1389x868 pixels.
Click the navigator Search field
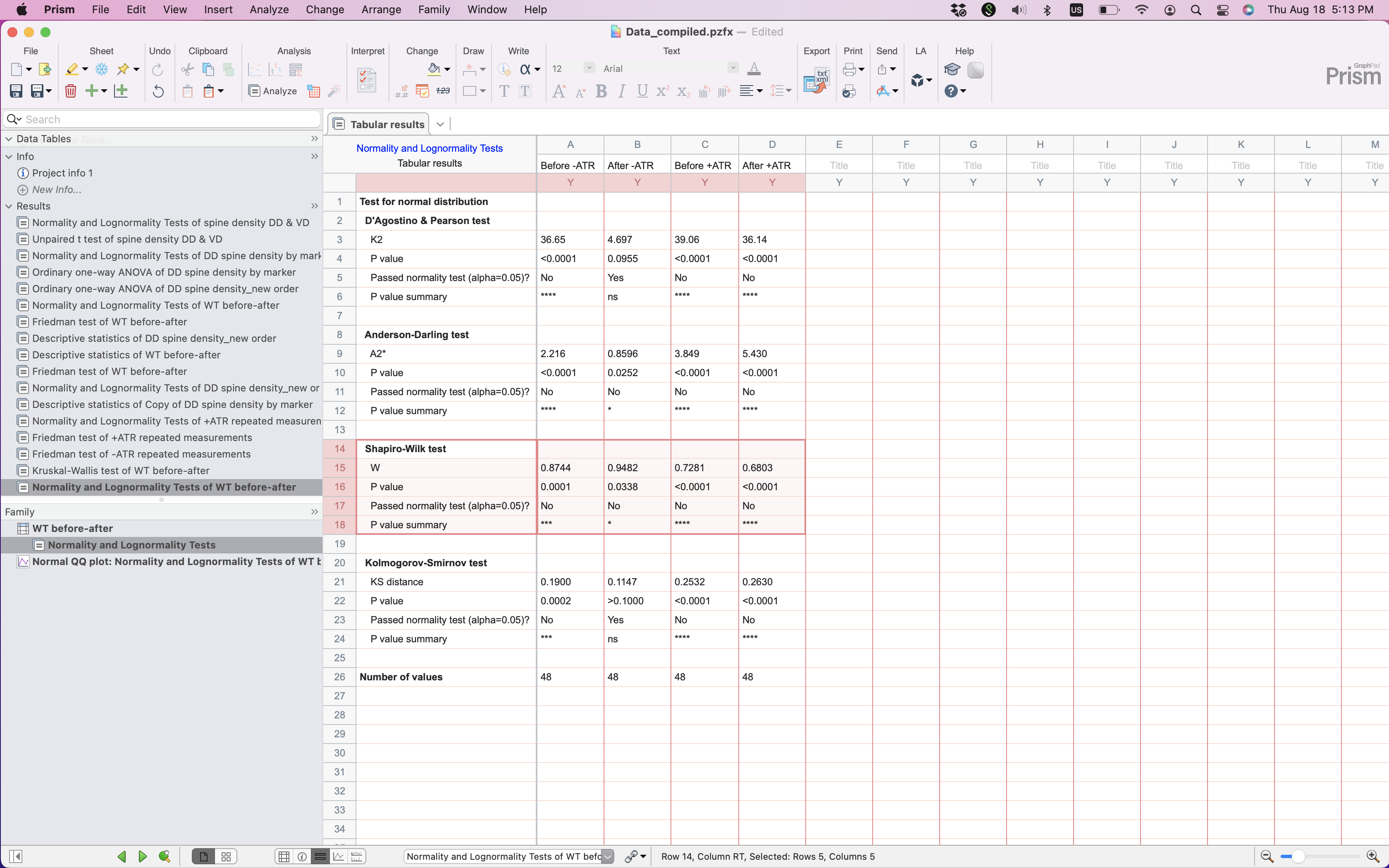click(x=167, y=119)
